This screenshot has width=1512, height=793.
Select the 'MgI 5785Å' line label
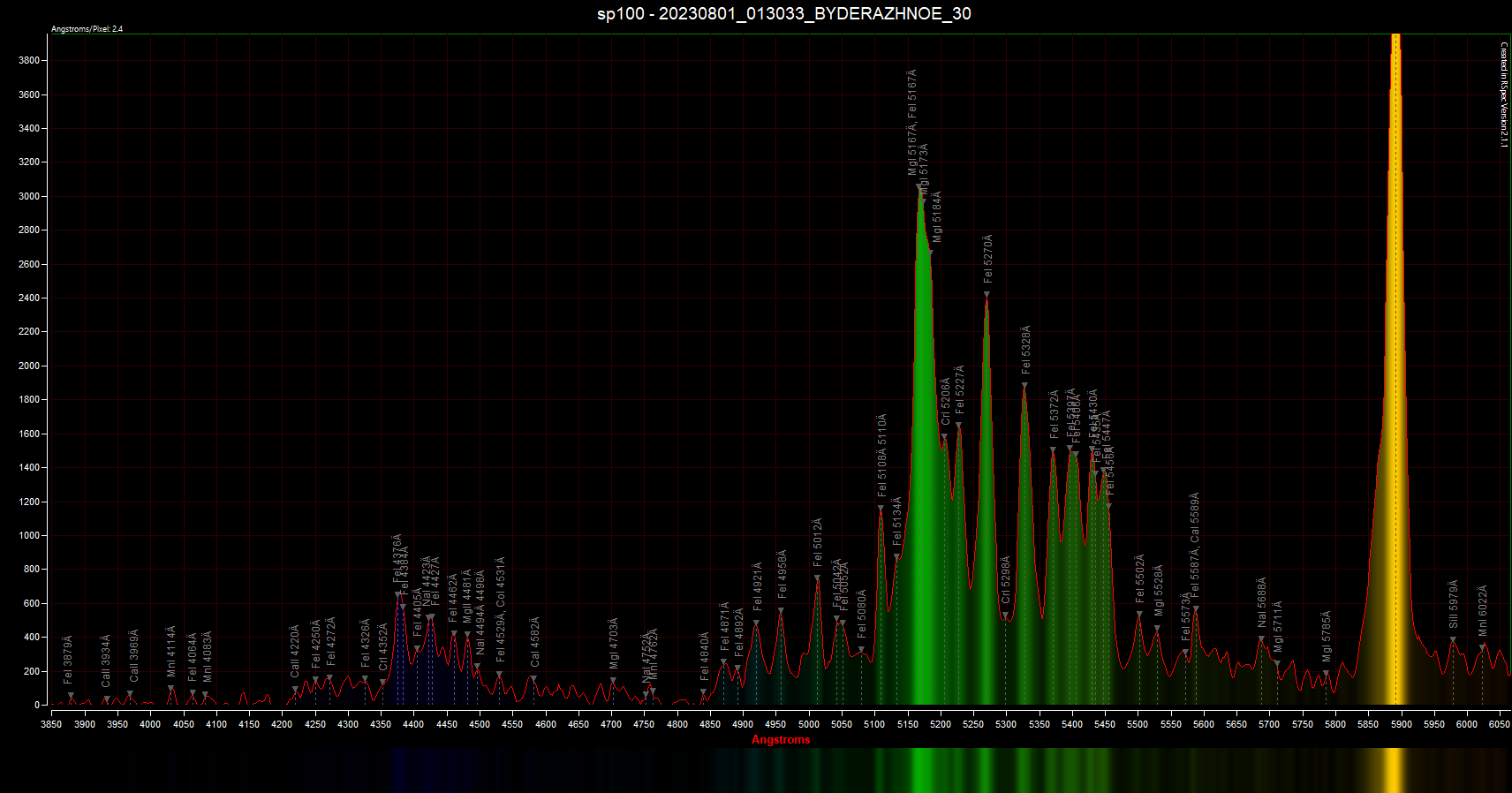pyautogui.click(x=1327, y=637)
